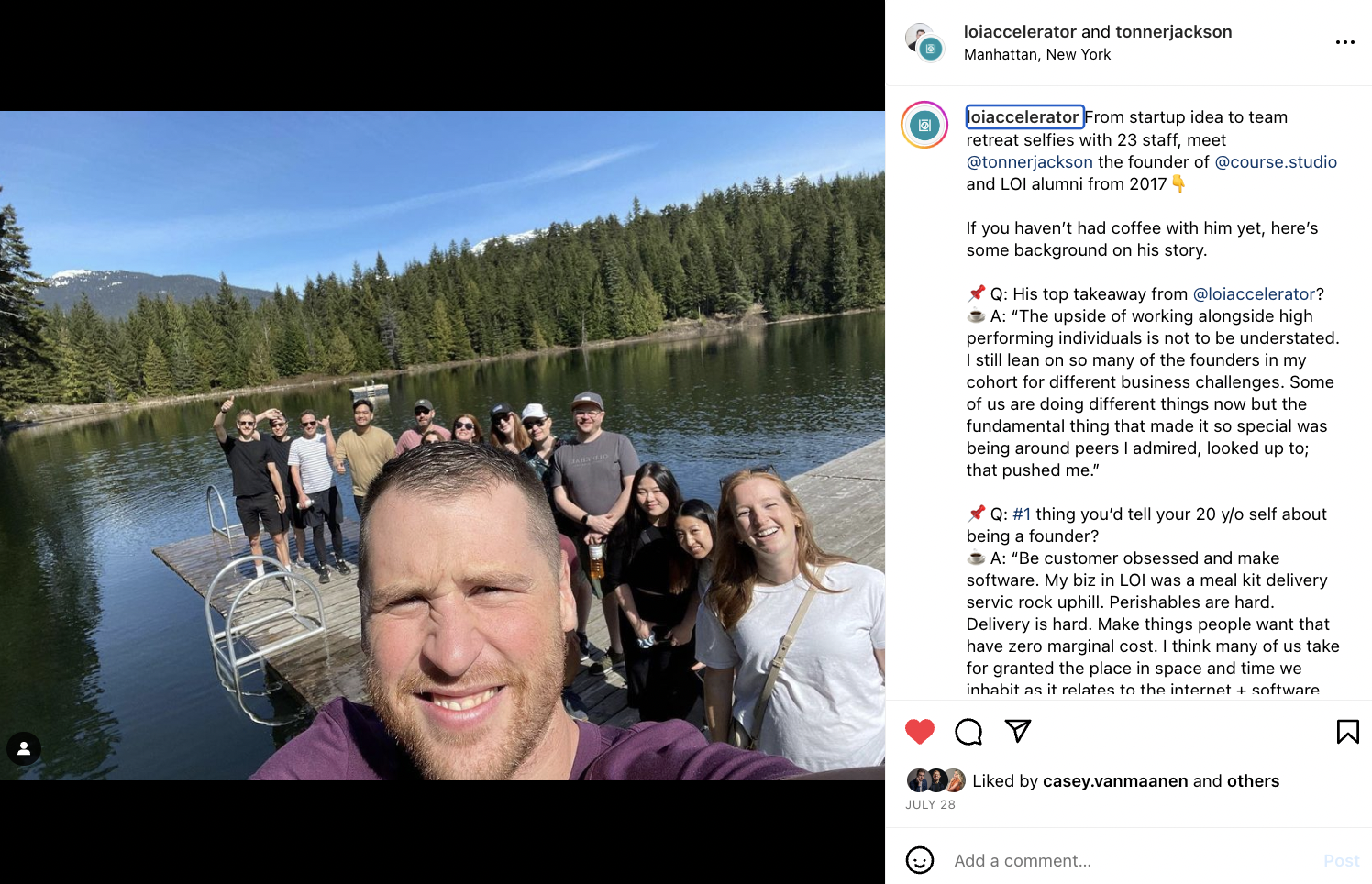Open the Manhattan, New York location
This screenshot has width=1372, height=884.
pos(1037,55)
